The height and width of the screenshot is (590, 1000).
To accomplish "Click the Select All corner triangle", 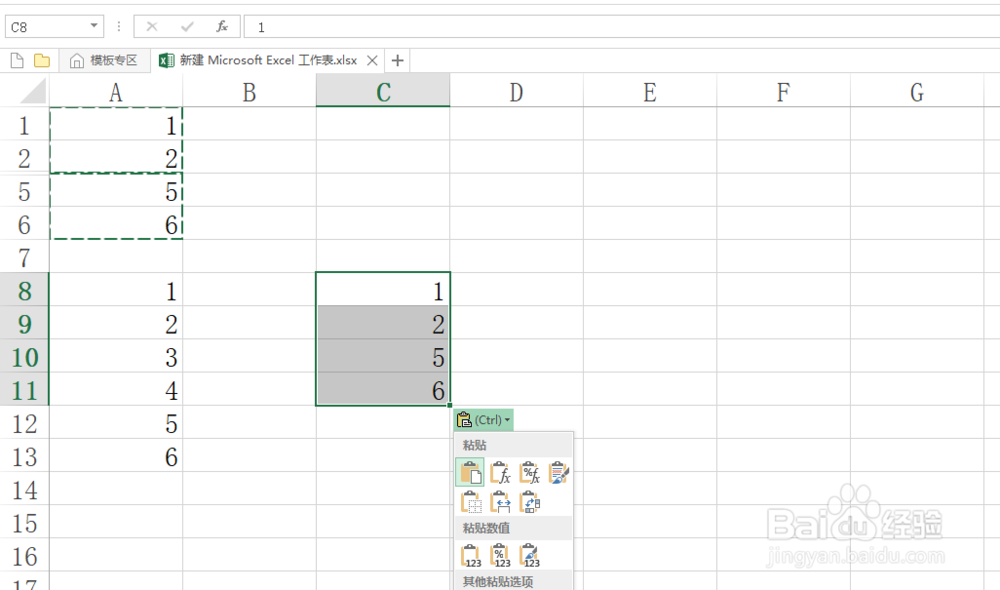I will pos(33,91).
